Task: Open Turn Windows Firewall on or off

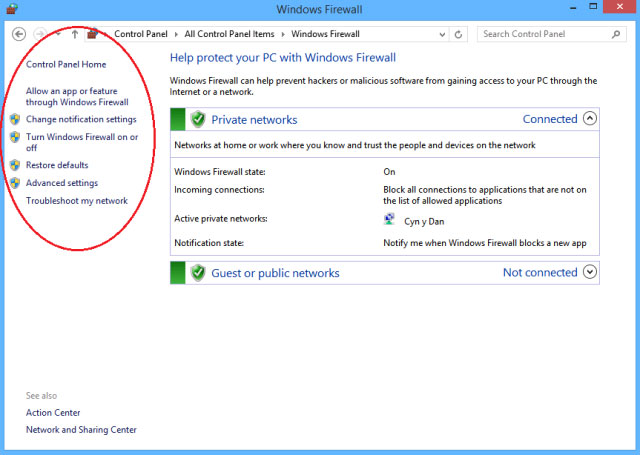Action: point(82,142)
